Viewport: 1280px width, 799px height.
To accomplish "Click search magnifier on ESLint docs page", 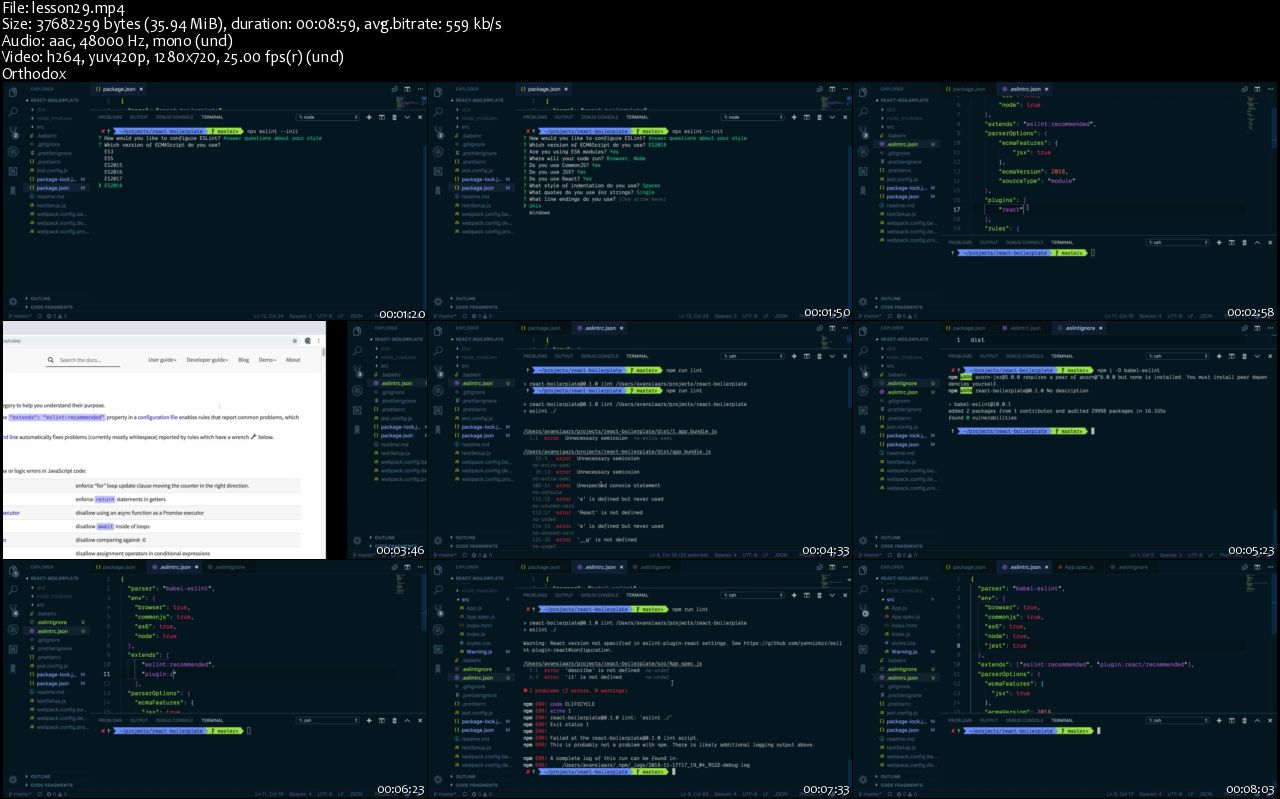I will point(50,360).
